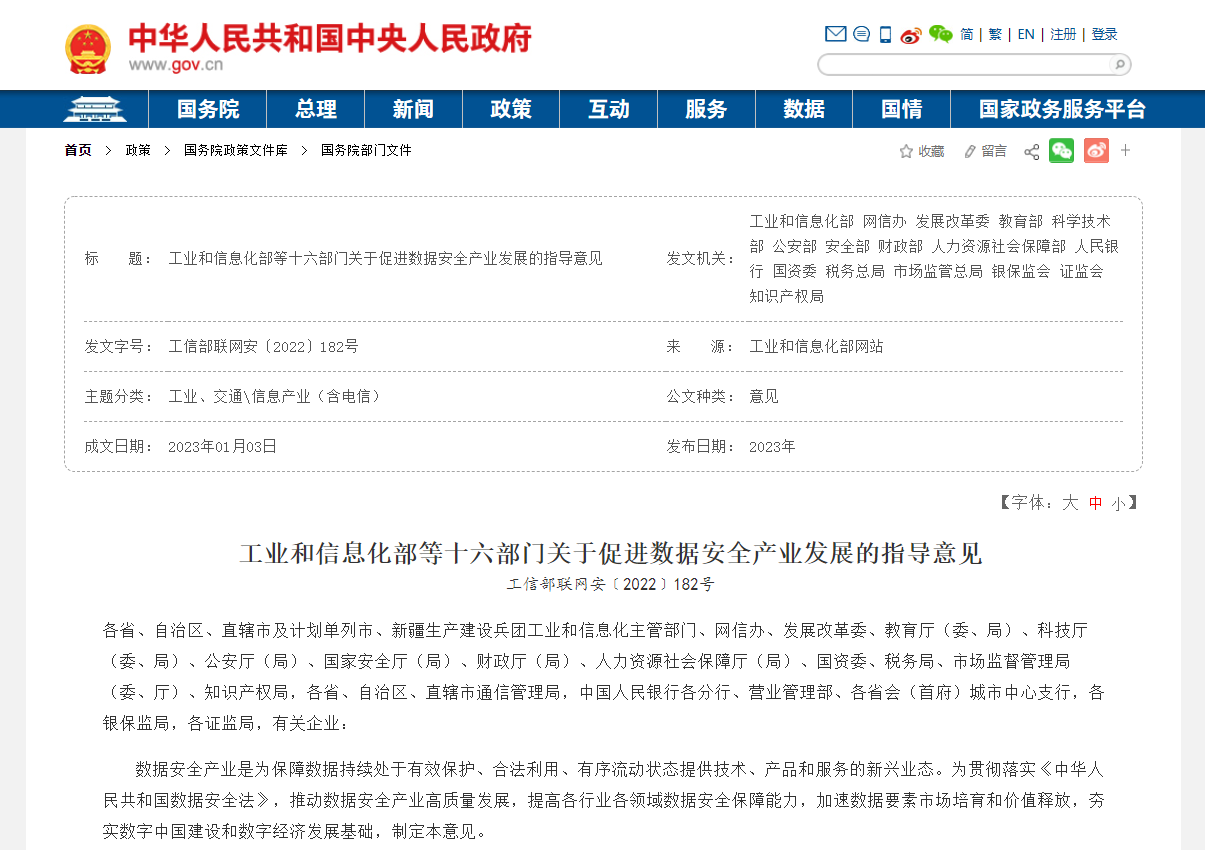This screenshot has width=1205, height=850.
Task: Go to 首页 in the breadcrumb
Action: click(x=78, y=150)
